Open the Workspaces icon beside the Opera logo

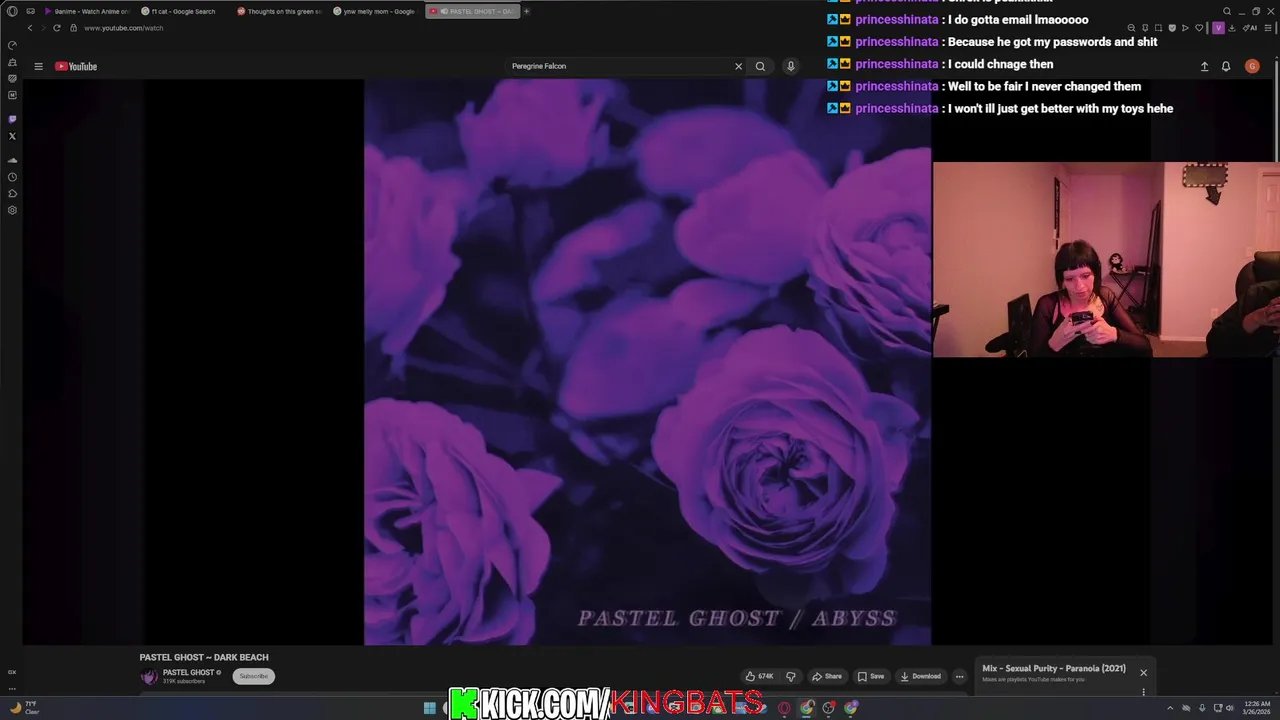click(x=31, y=11)
